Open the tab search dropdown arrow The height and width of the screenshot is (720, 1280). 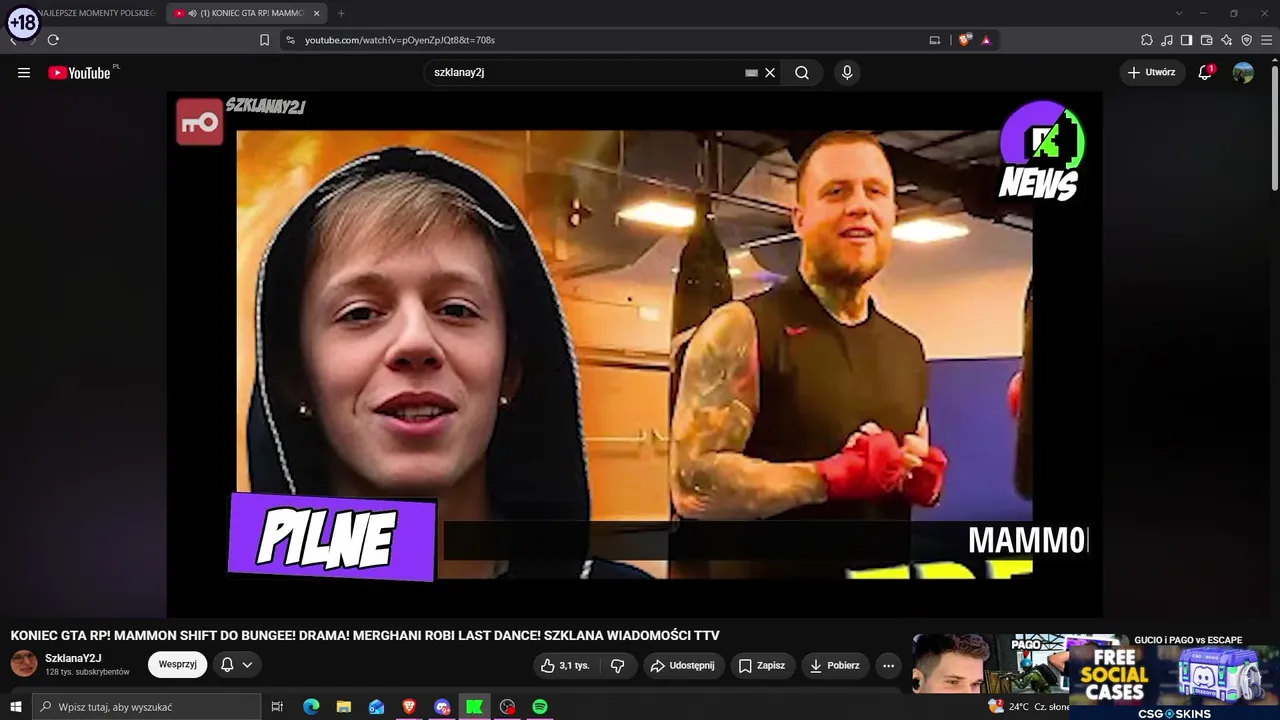click(1179, 13)
